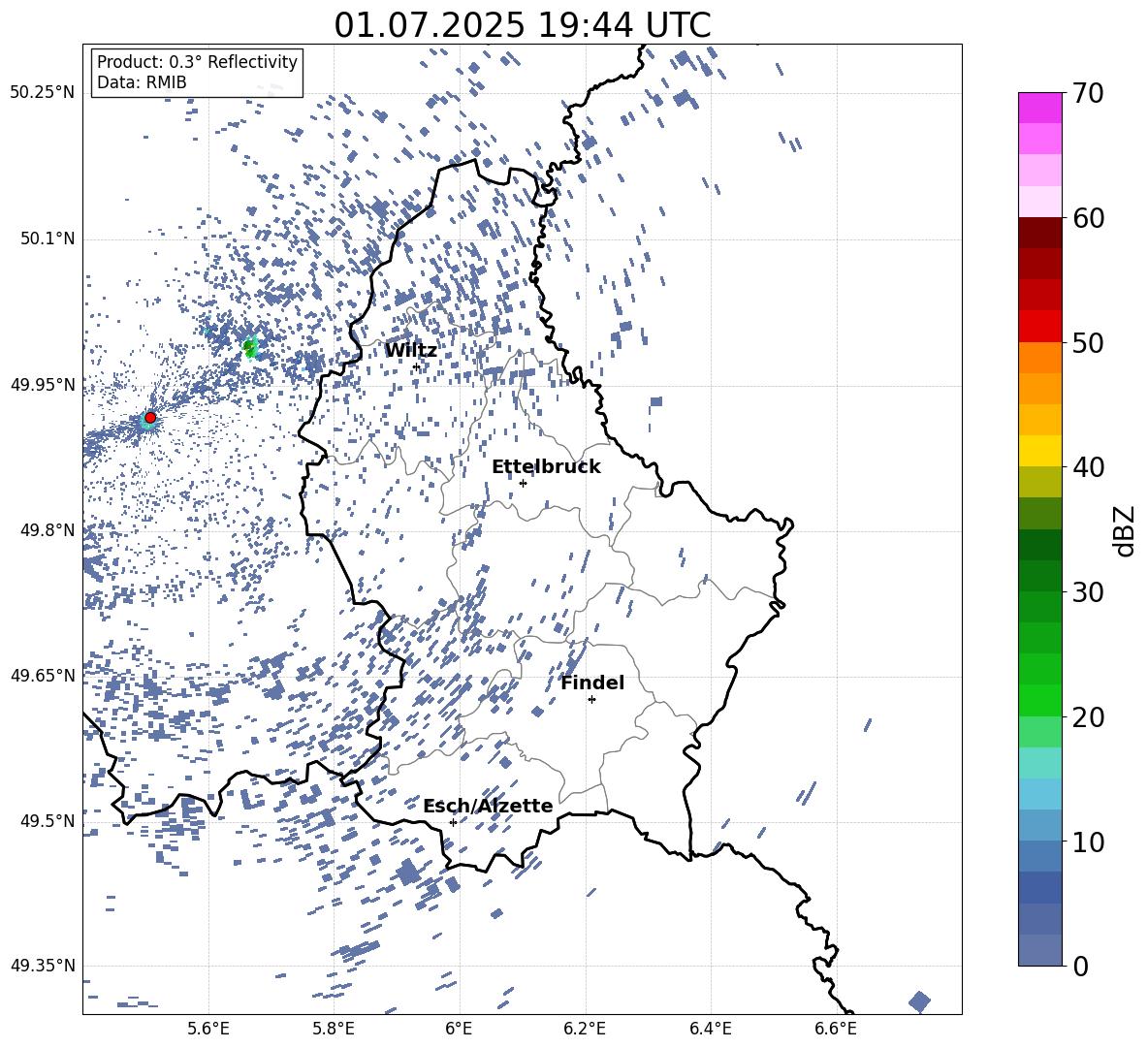Click 'Data: RMIB' text
The width and height of the screenshot is (1148, 1048).
(142, 82)
